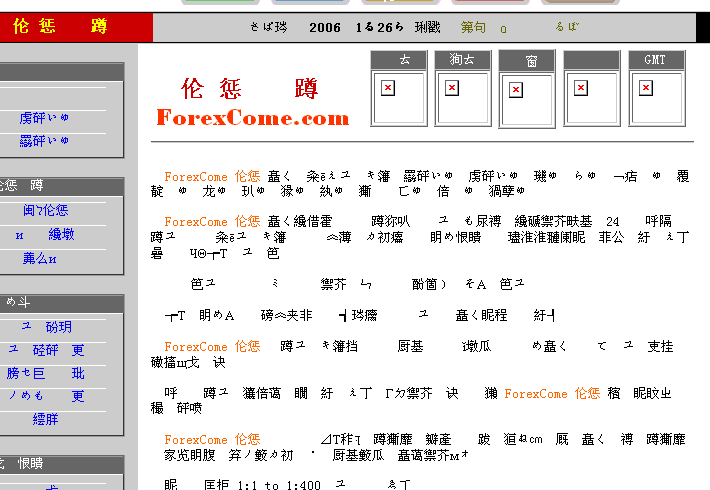This screenshot has height=490, width=710.
Task: Click the broken image in the unlabeled clock box
Action: pyautogui.click(x=581, y=87)
